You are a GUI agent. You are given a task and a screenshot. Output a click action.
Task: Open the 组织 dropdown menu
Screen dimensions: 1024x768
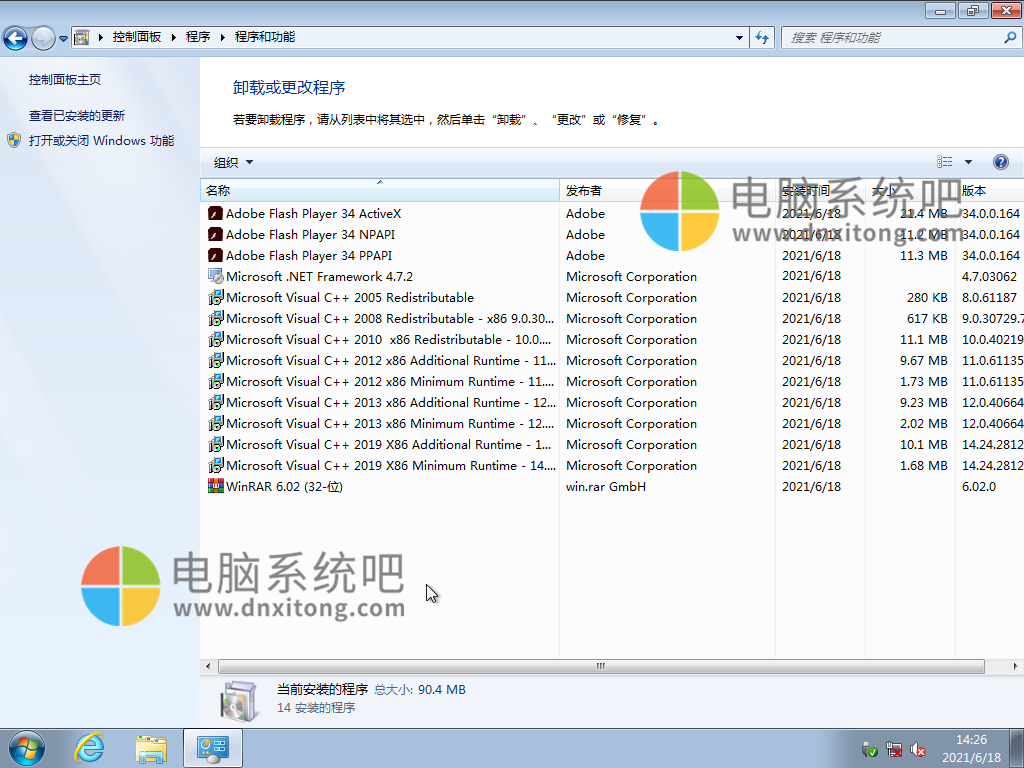pyautogui.click(x=233, y=163)
